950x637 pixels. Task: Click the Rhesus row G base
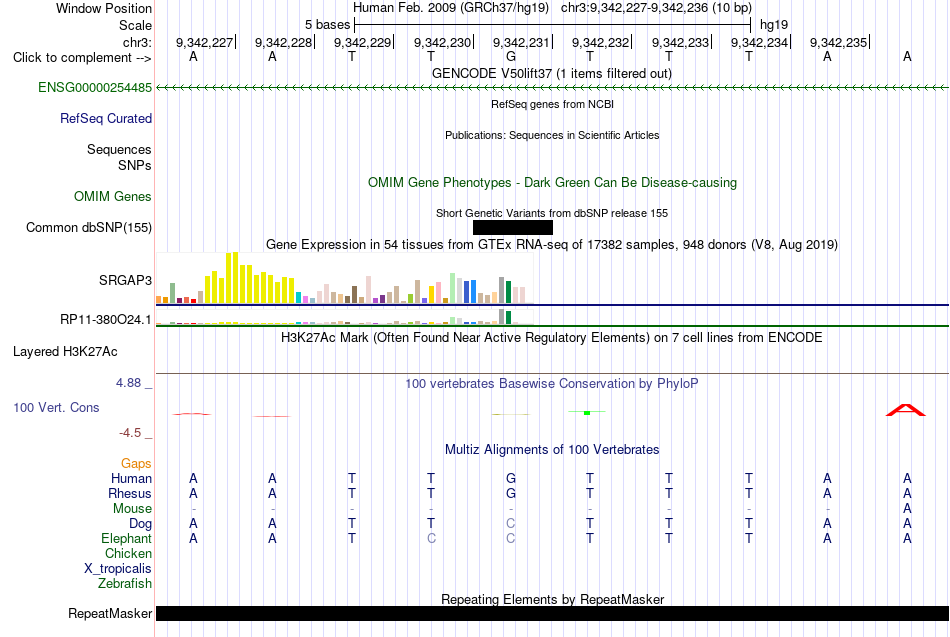(511, 493)
